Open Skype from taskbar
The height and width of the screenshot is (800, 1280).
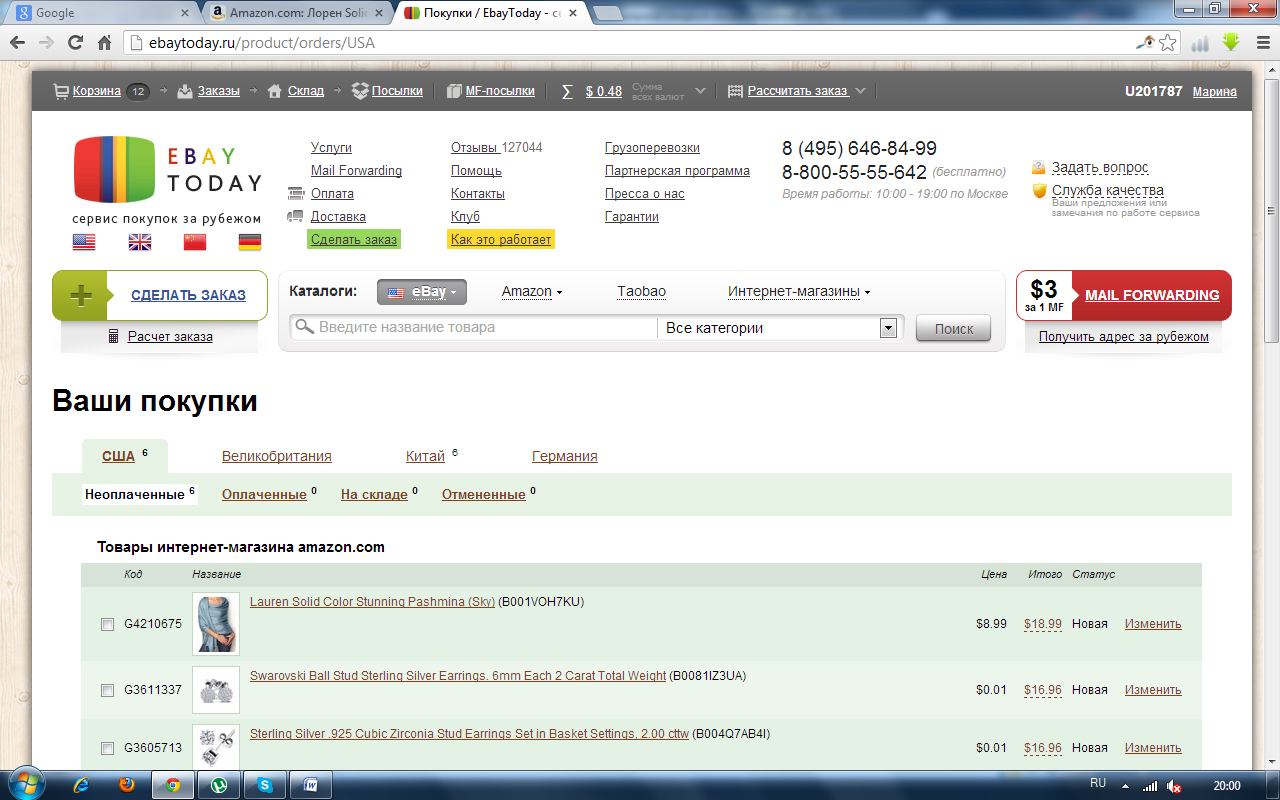coord(265,785)
